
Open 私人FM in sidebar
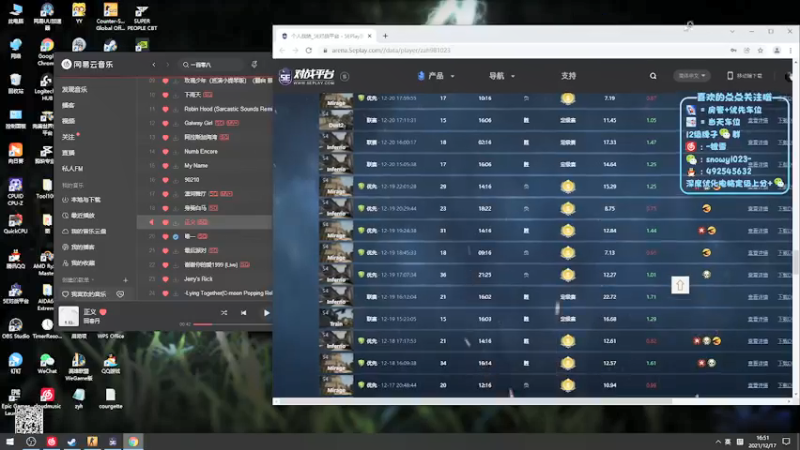coord(72,168)
